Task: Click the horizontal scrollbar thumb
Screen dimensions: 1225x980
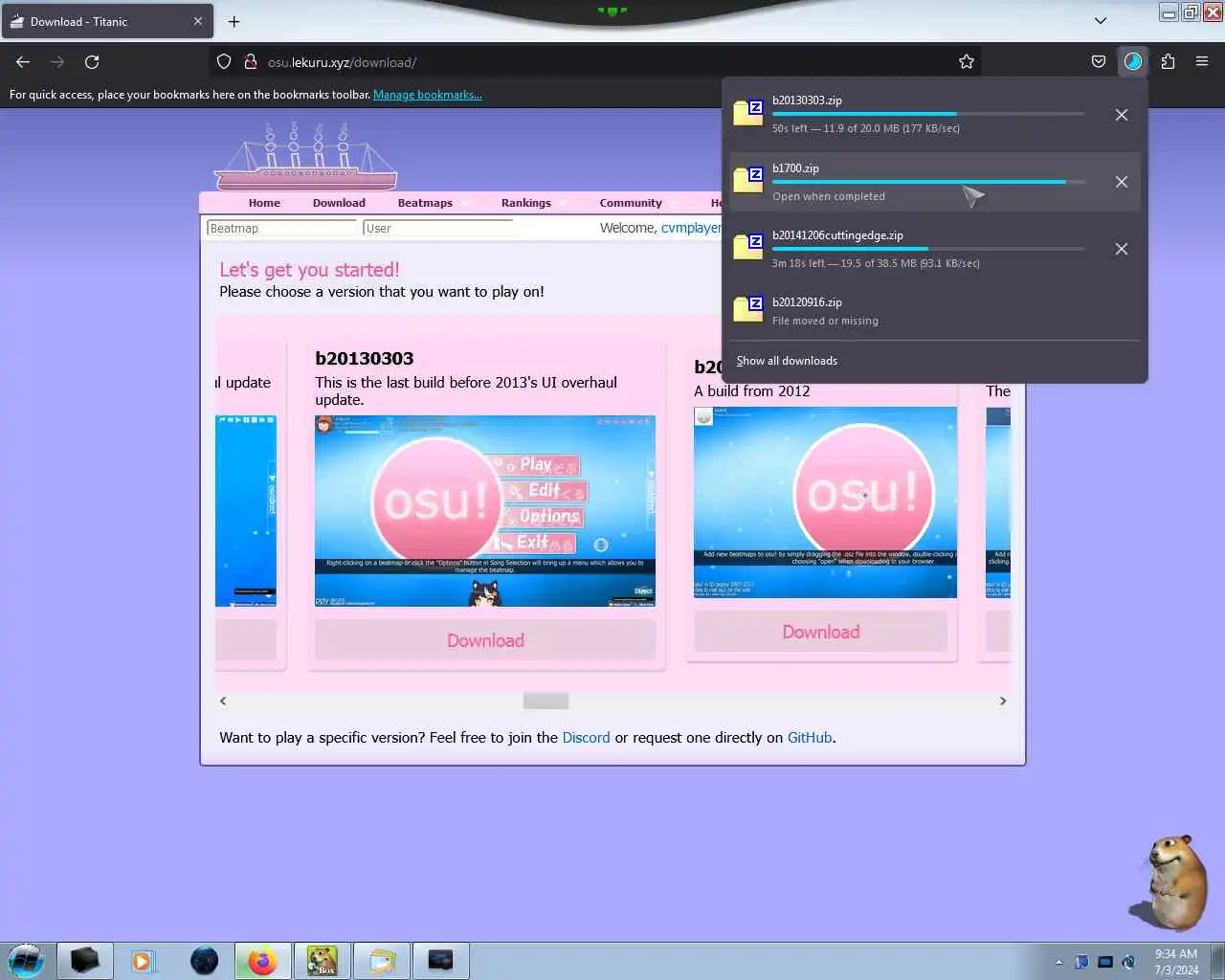Action: tap(546, 702)
